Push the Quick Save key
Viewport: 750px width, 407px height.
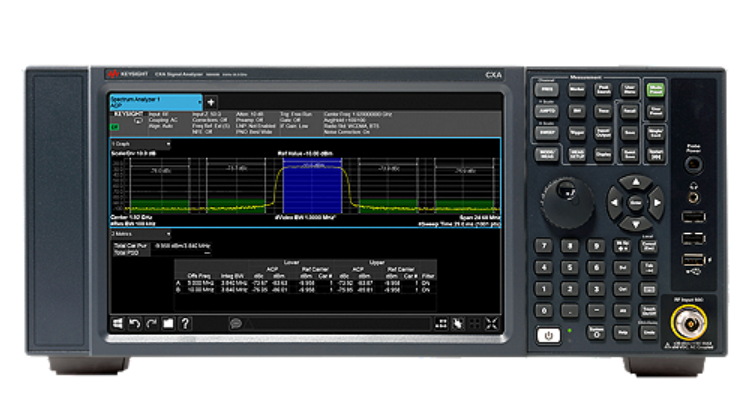[629, 154]
